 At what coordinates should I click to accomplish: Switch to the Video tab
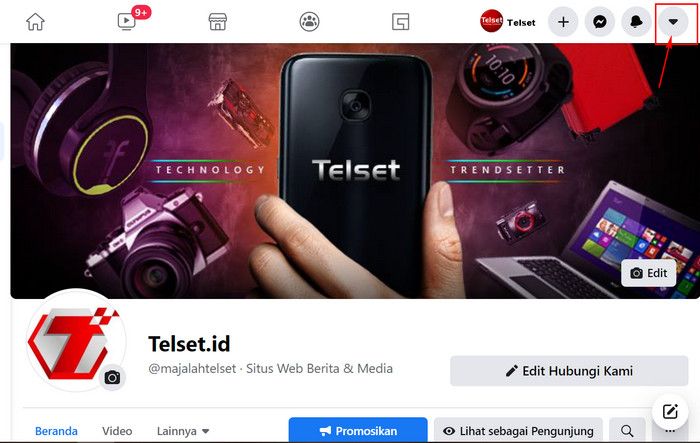click(x=117, y=431)
